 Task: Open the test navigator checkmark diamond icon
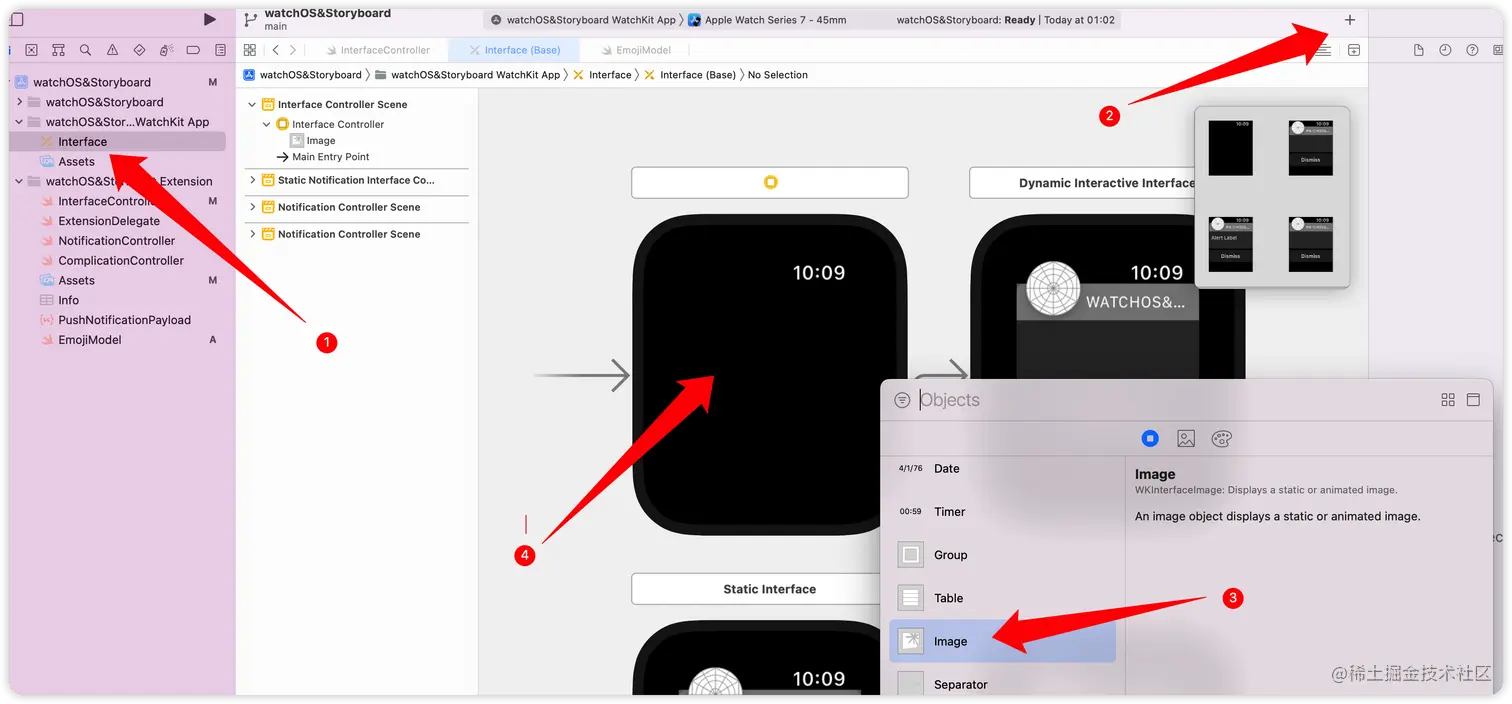click(139, 50)
